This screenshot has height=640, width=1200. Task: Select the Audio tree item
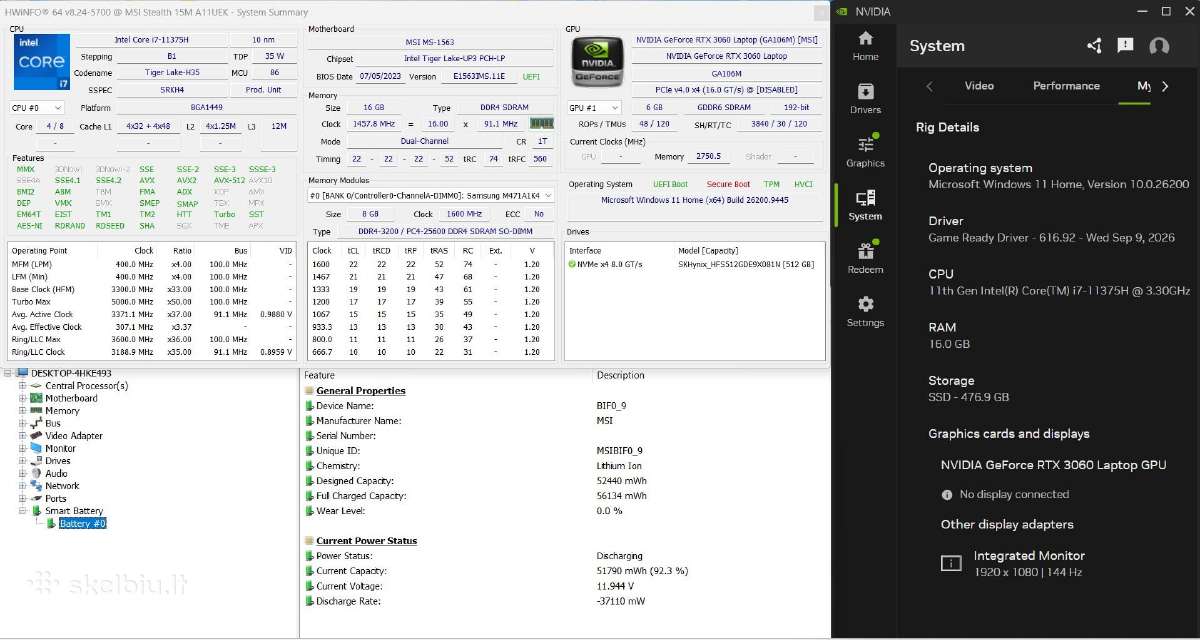[56, 473]
